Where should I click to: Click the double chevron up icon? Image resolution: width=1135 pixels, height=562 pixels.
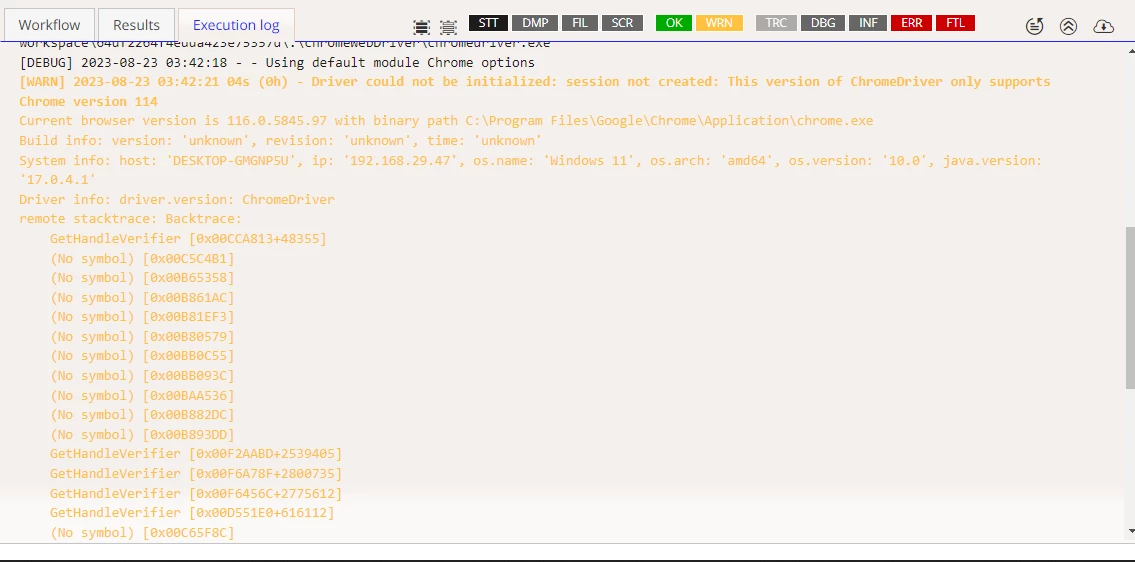pyautogui.click(x=1068, y=27)
